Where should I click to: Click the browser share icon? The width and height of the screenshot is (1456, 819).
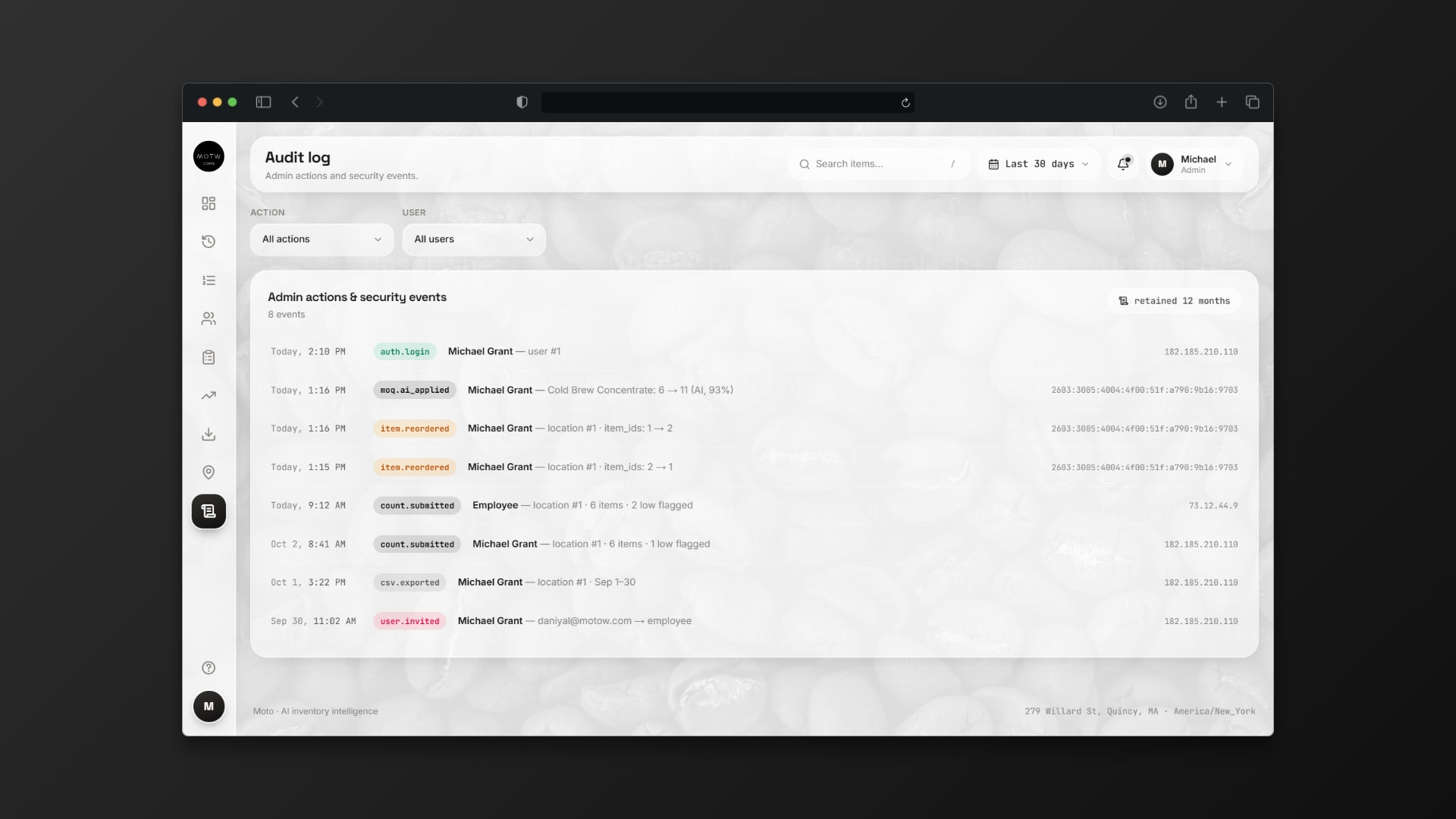click(x=1191, y=102)
